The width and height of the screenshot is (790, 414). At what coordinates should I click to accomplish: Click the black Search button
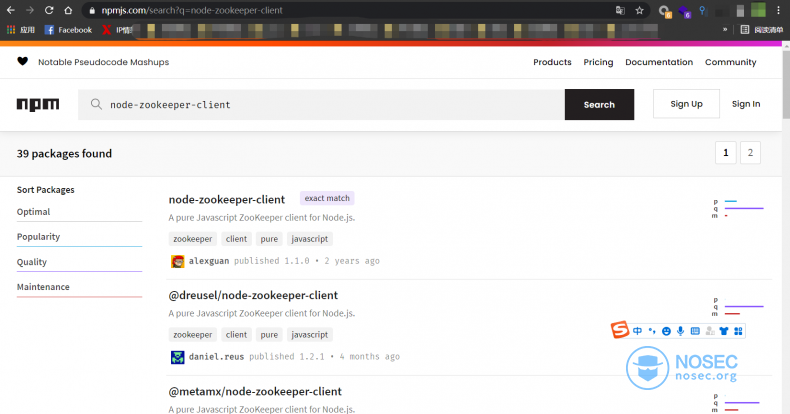599,105
